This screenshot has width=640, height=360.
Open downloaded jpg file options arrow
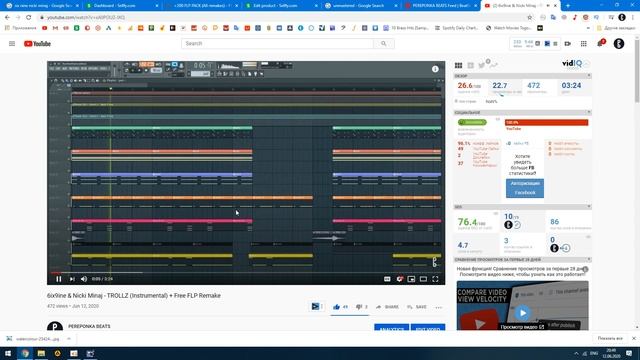[x=69, y=339]
